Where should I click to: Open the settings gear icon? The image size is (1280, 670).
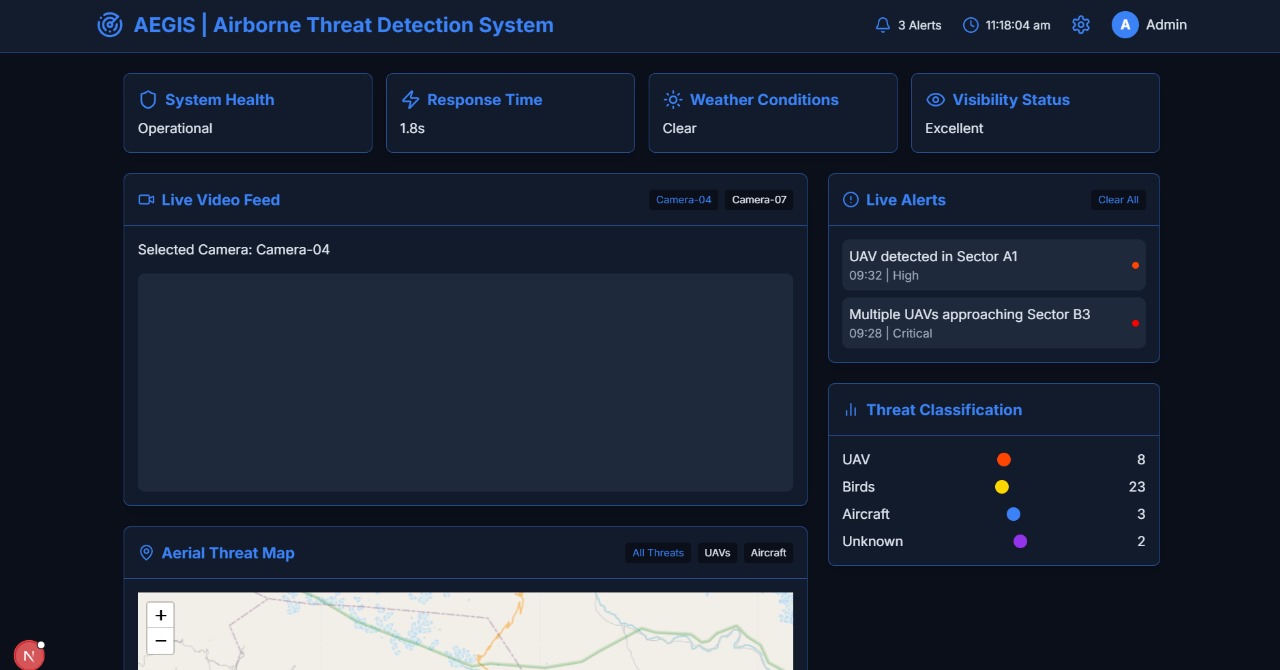1081,25
